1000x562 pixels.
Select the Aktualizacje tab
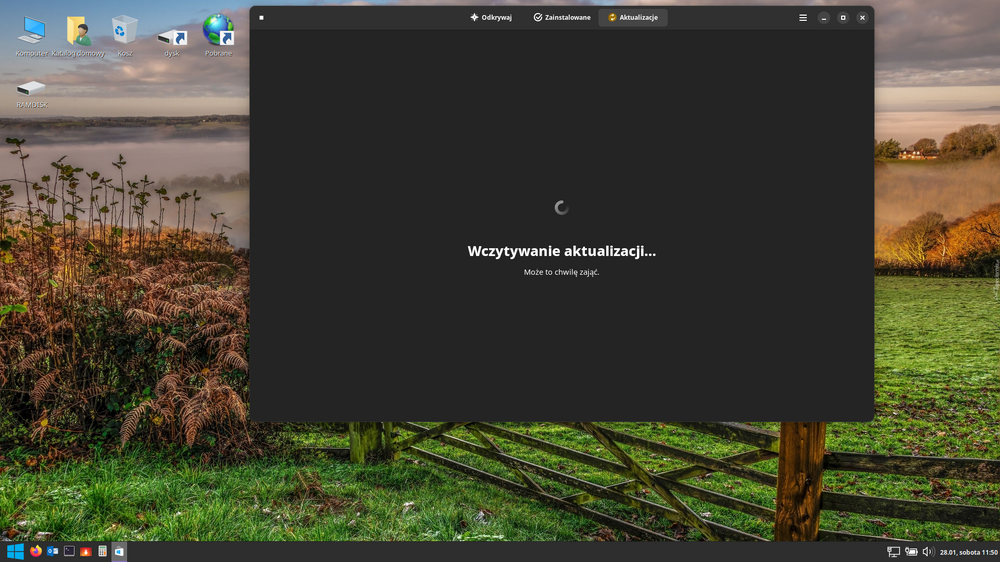(633, 17)
